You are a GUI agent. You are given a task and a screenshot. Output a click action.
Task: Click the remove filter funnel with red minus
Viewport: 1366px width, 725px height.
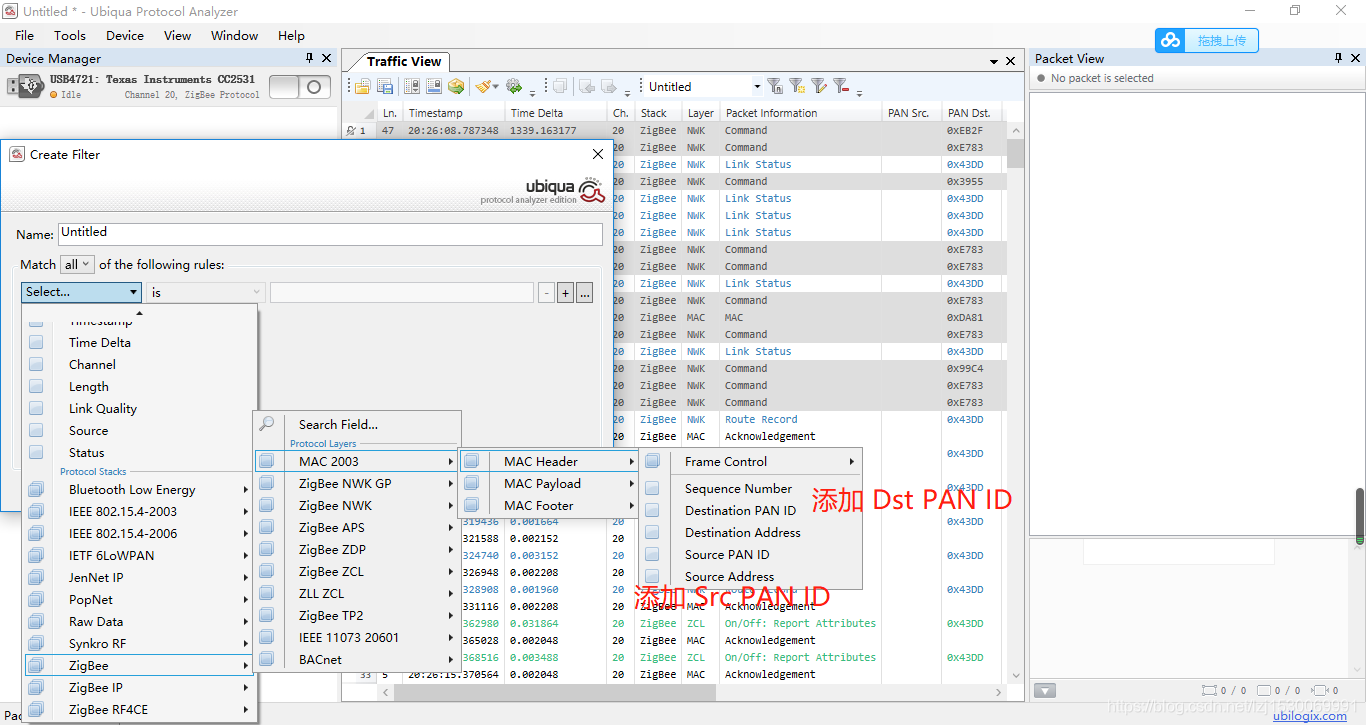coord(841,87)
